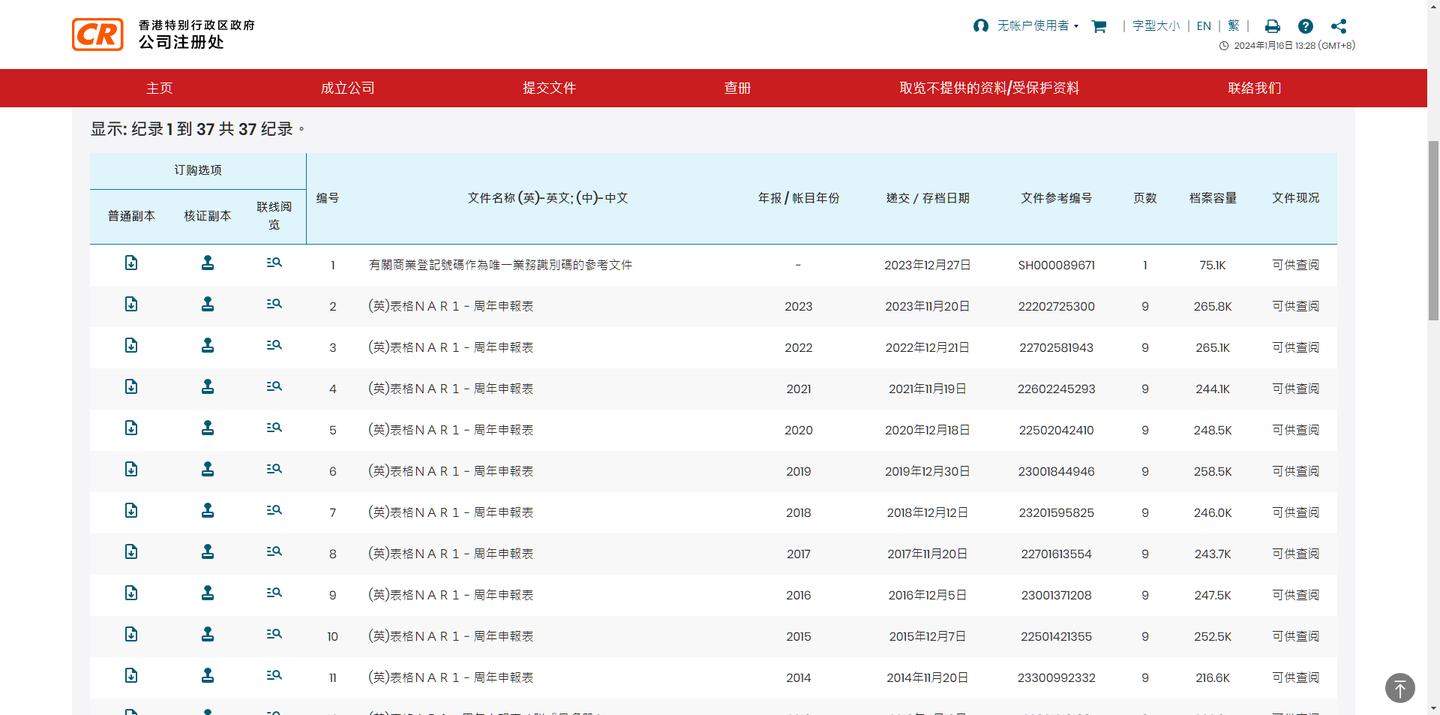Screen dimensions: 1440x715
Task: View 2019 annual return online
Action: [x=274, y=468]
